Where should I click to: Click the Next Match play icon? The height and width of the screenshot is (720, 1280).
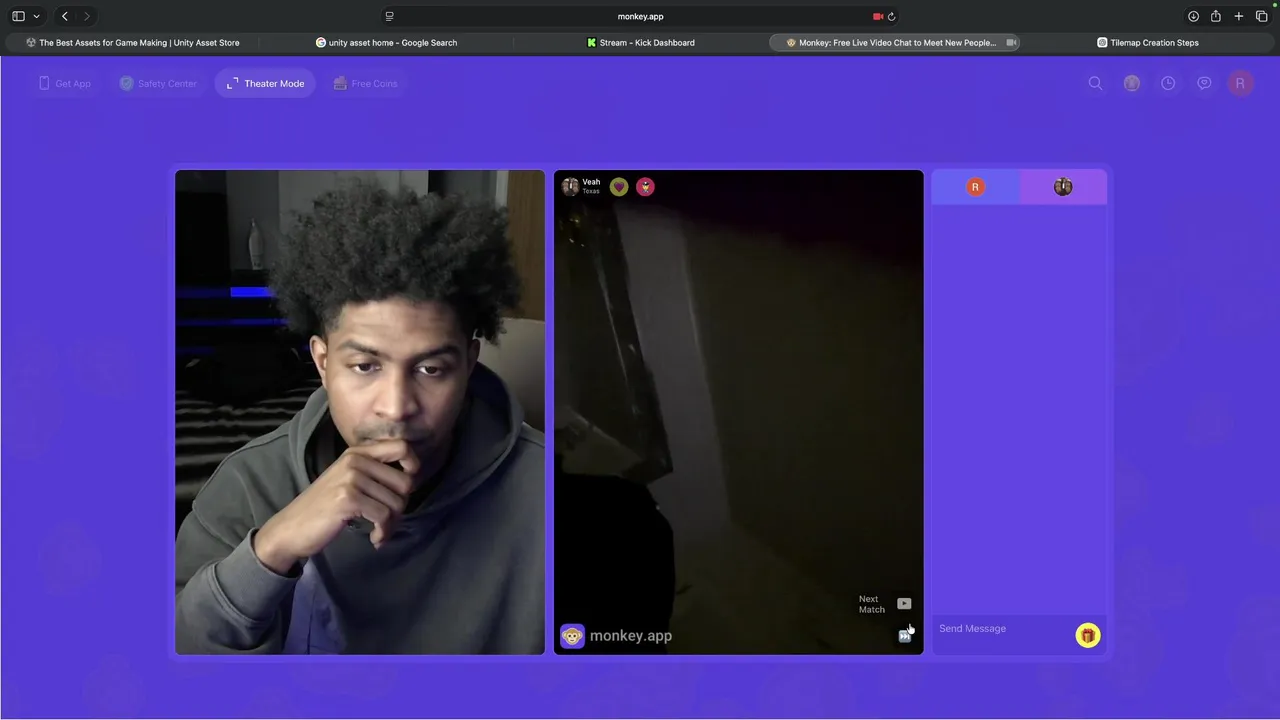(904, 604)
